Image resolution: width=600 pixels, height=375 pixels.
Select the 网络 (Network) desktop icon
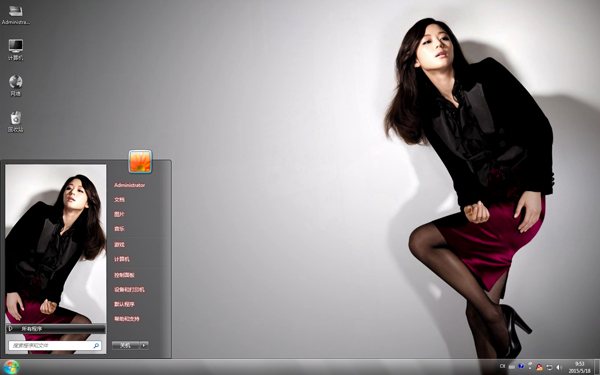pyautogui.click(x=16, y=85)
